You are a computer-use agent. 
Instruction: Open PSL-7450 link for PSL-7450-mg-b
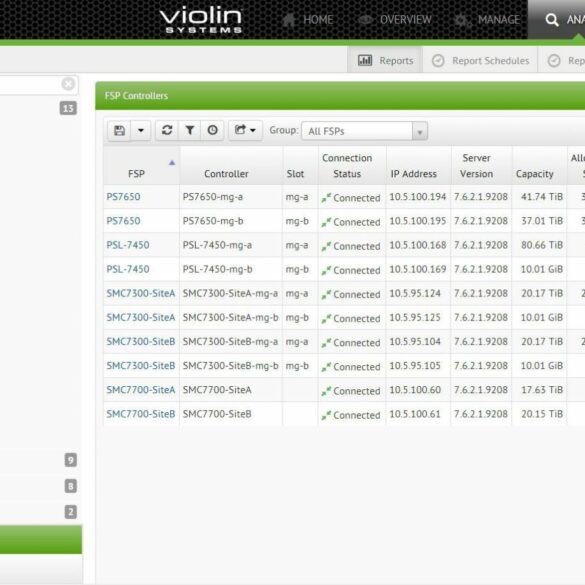[x=128, y=269]
